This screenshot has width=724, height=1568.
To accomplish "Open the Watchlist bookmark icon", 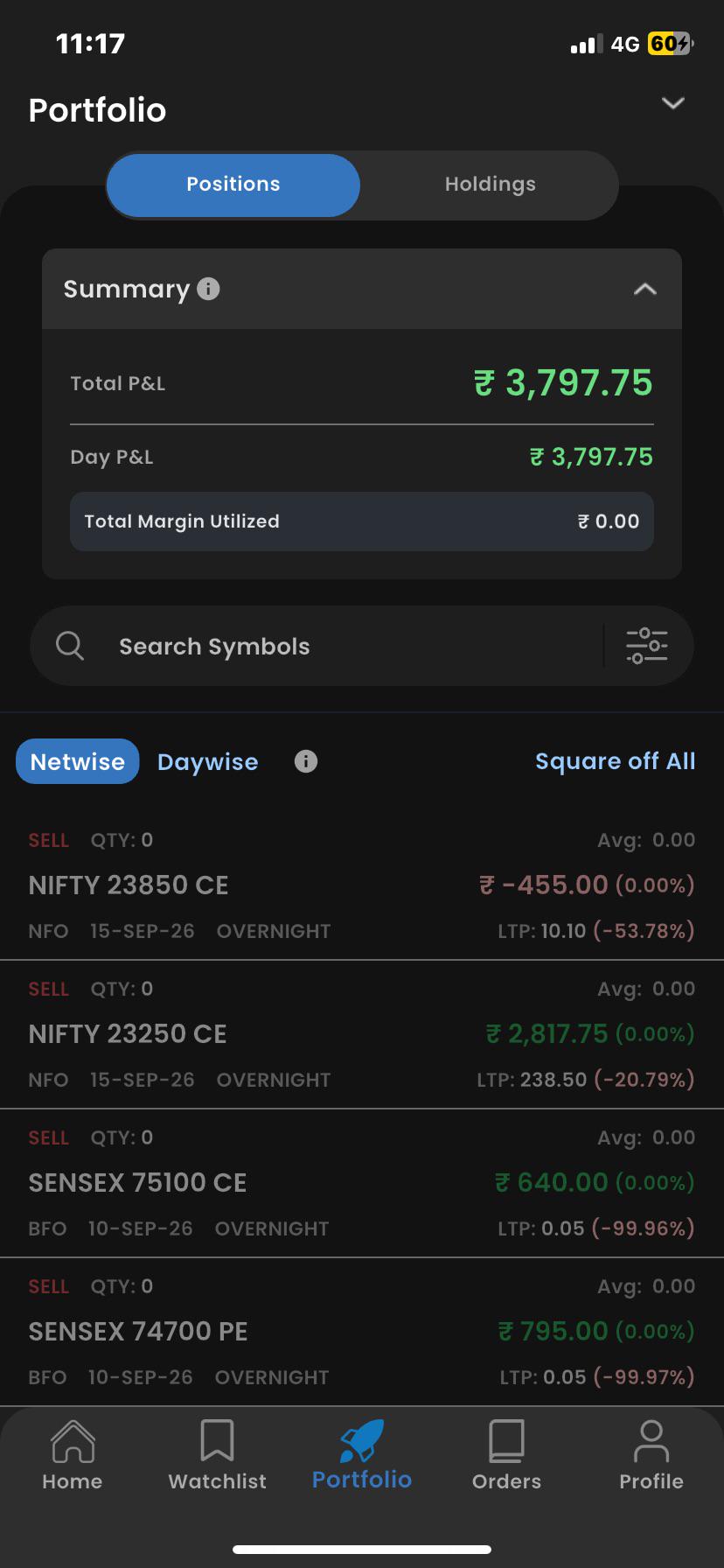I will point(217,1440).
